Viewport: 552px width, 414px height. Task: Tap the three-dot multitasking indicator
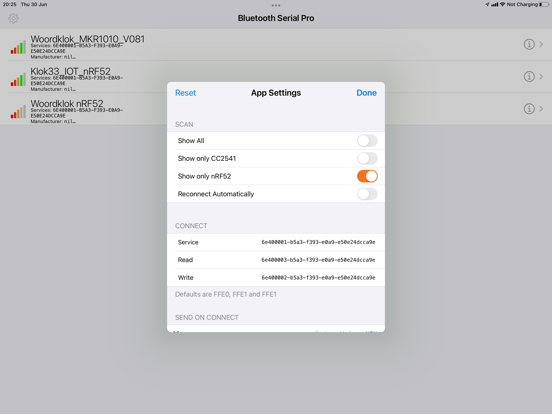[276, 5]
